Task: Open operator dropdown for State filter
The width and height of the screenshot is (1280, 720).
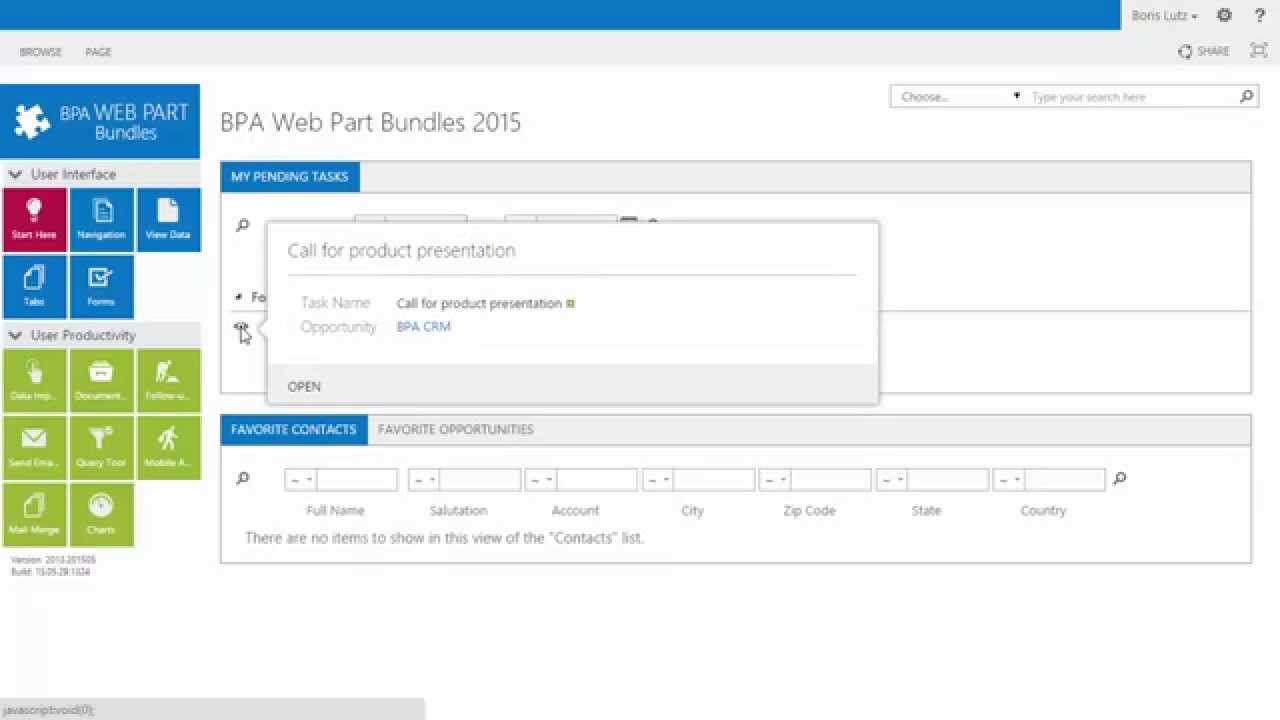Action: [x=892, y=479]
